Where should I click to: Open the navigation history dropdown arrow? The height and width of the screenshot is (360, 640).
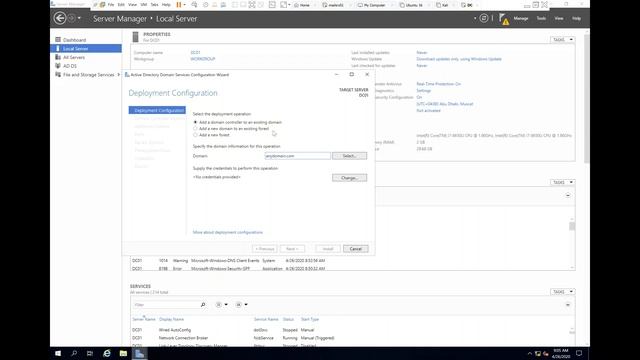tap(79, 18)
